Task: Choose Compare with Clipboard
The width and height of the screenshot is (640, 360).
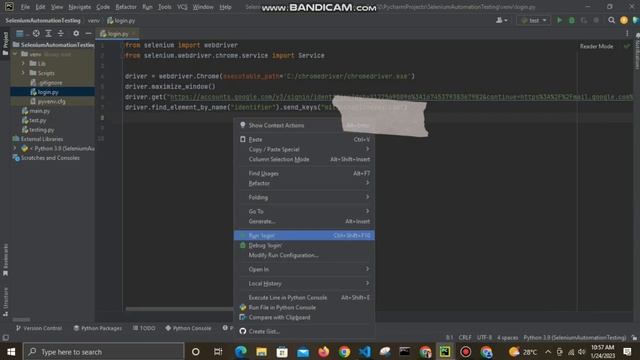Action: (x=304, y=317)
